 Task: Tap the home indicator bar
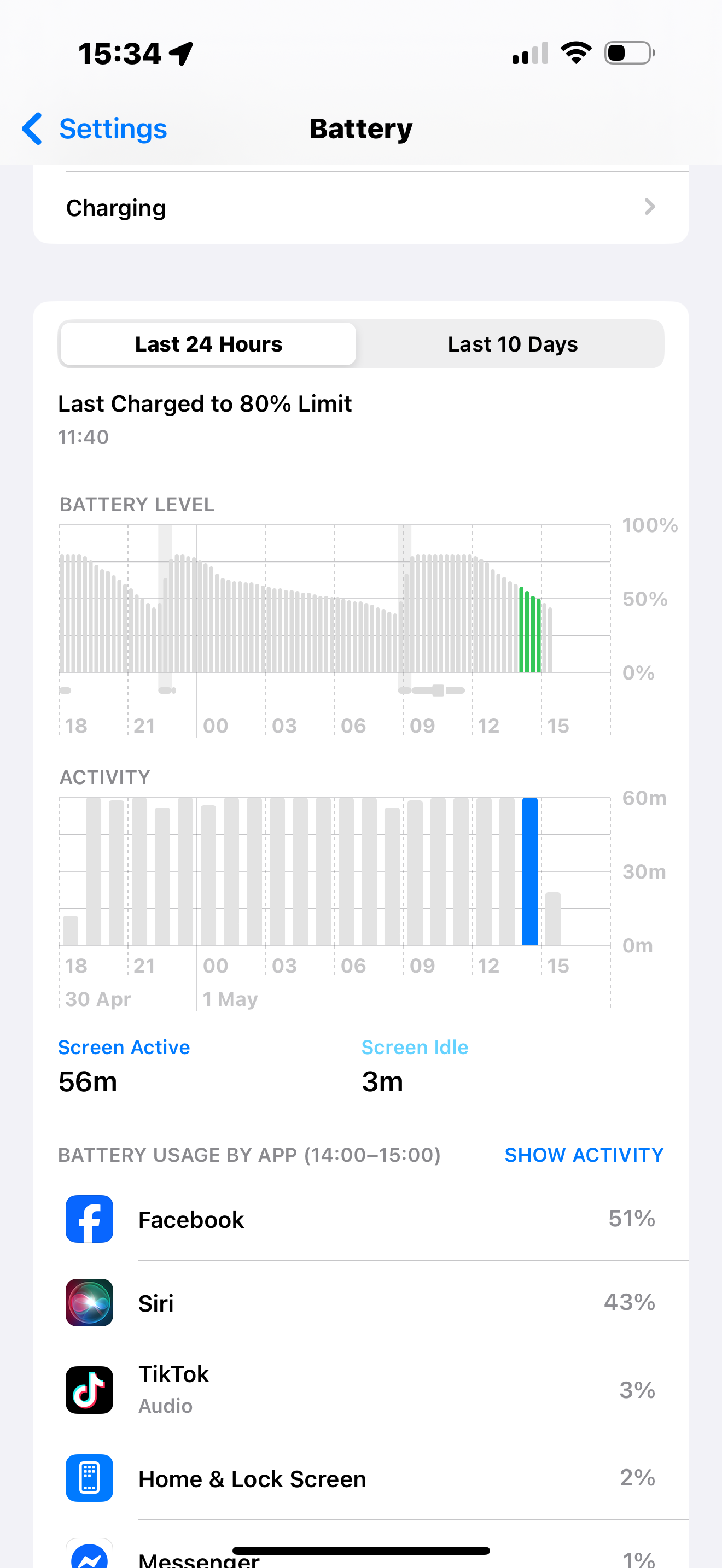[360, 1551]
